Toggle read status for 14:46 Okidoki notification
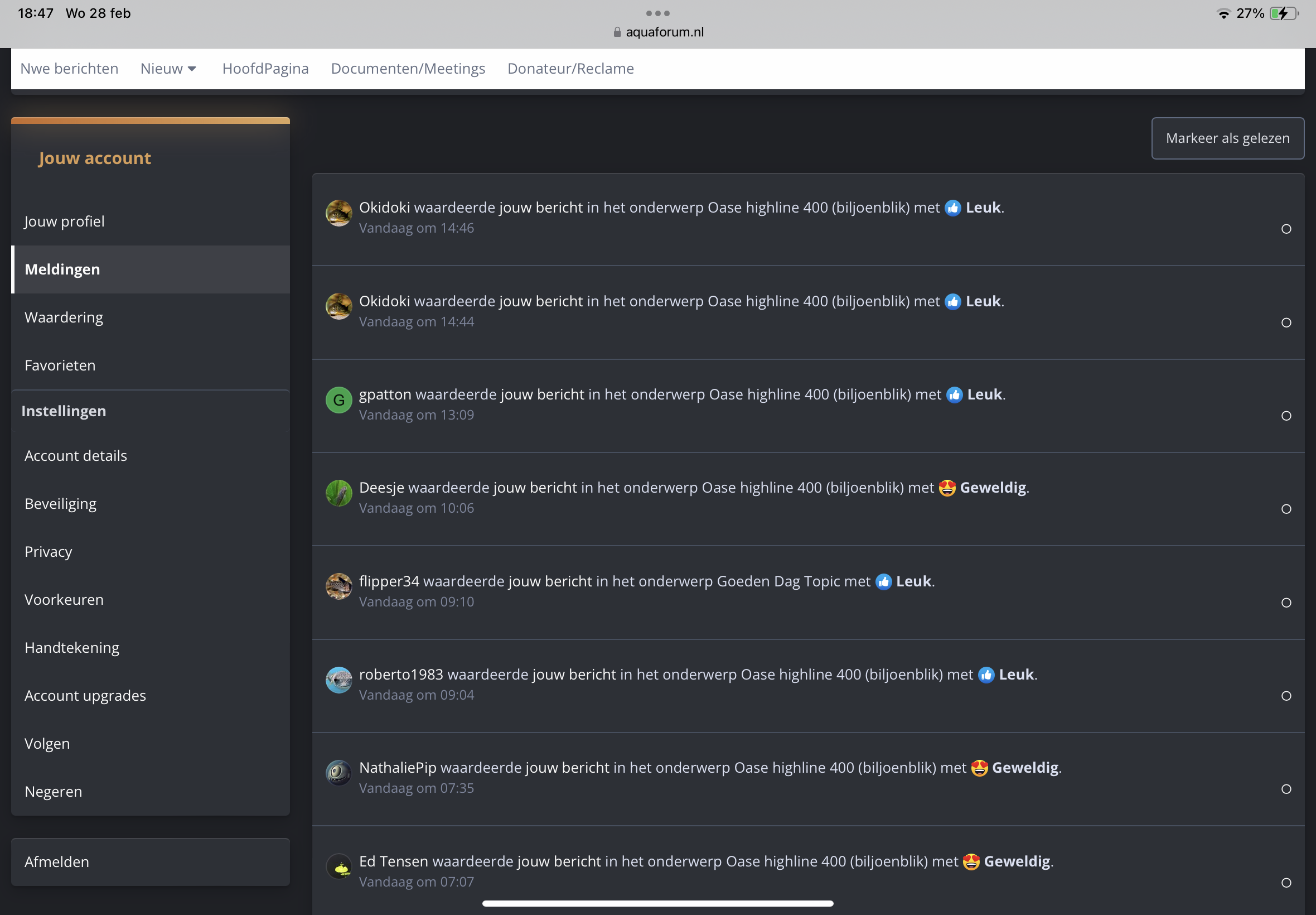The height and width of the screenshot is (915, 1316). 1286,229
